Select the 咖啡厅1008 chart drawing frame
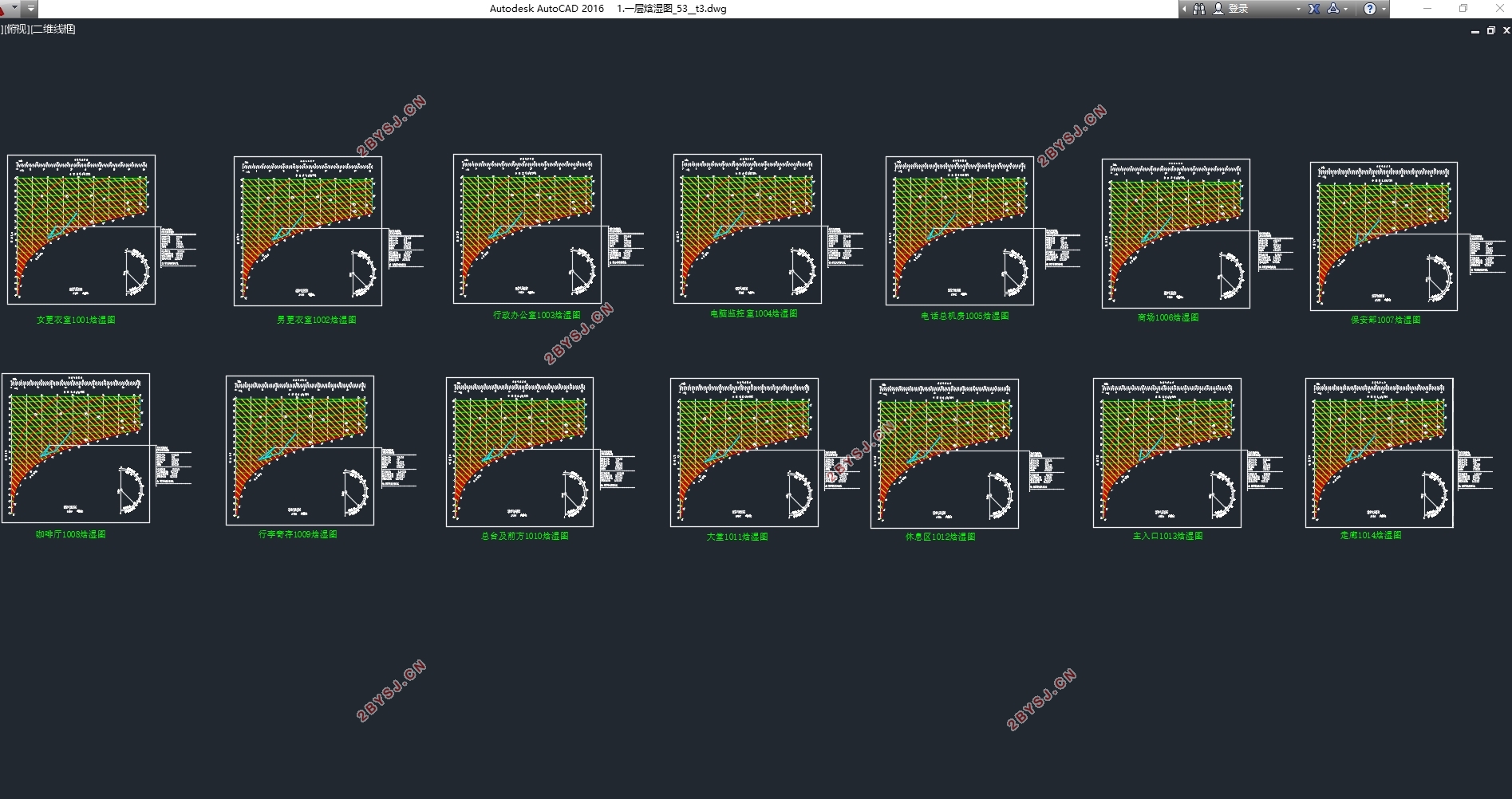This screenshot has width=1512, height=799. tap(76, 448)
